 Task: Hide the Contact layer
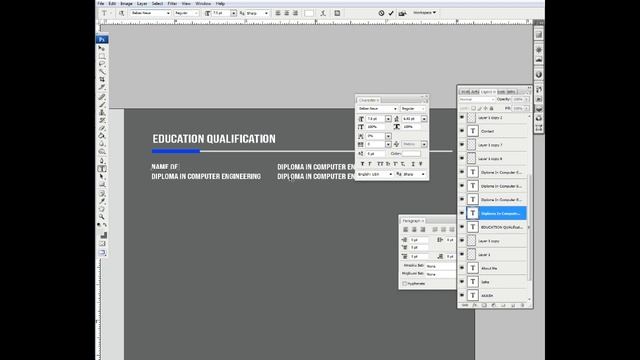click(x=462, y=131)
